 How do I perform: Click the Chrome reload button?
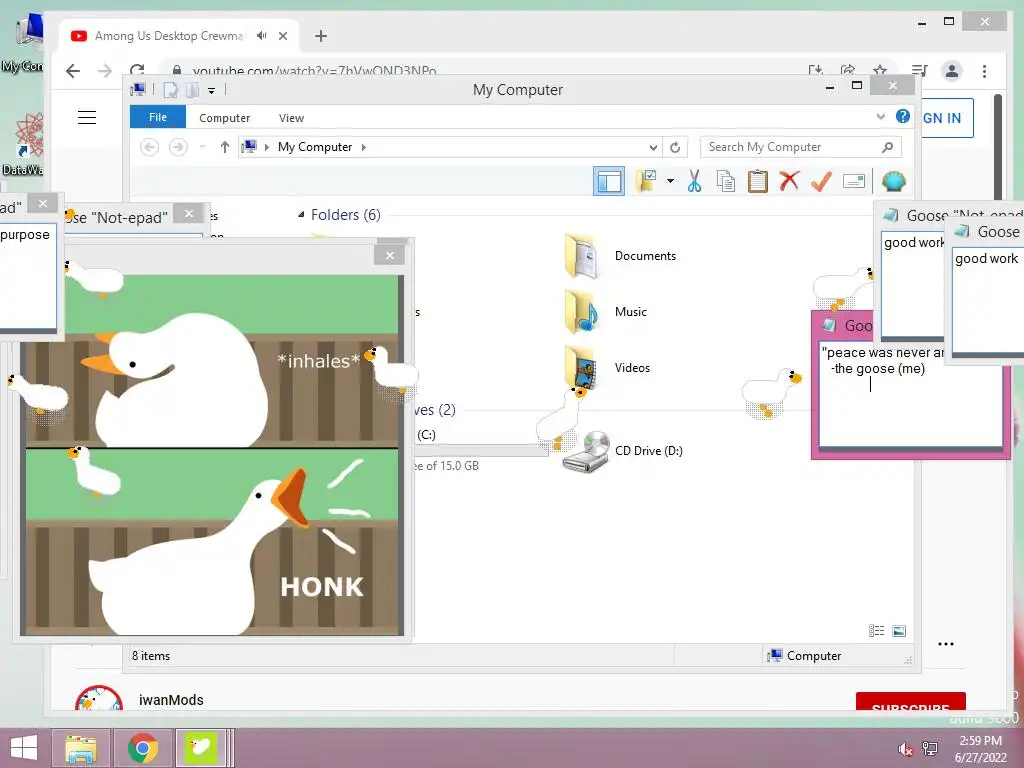137,71
